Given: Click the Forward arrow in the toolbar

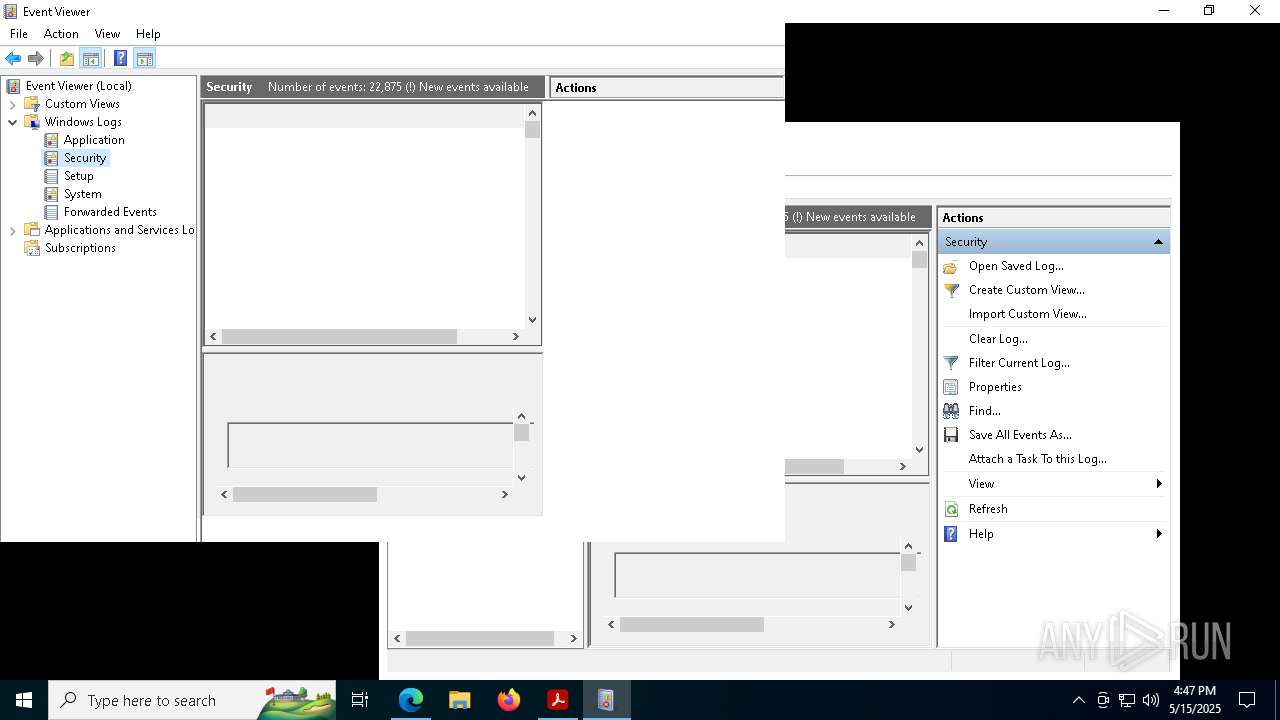Looking at the screenshot, I should coord(36,58).
